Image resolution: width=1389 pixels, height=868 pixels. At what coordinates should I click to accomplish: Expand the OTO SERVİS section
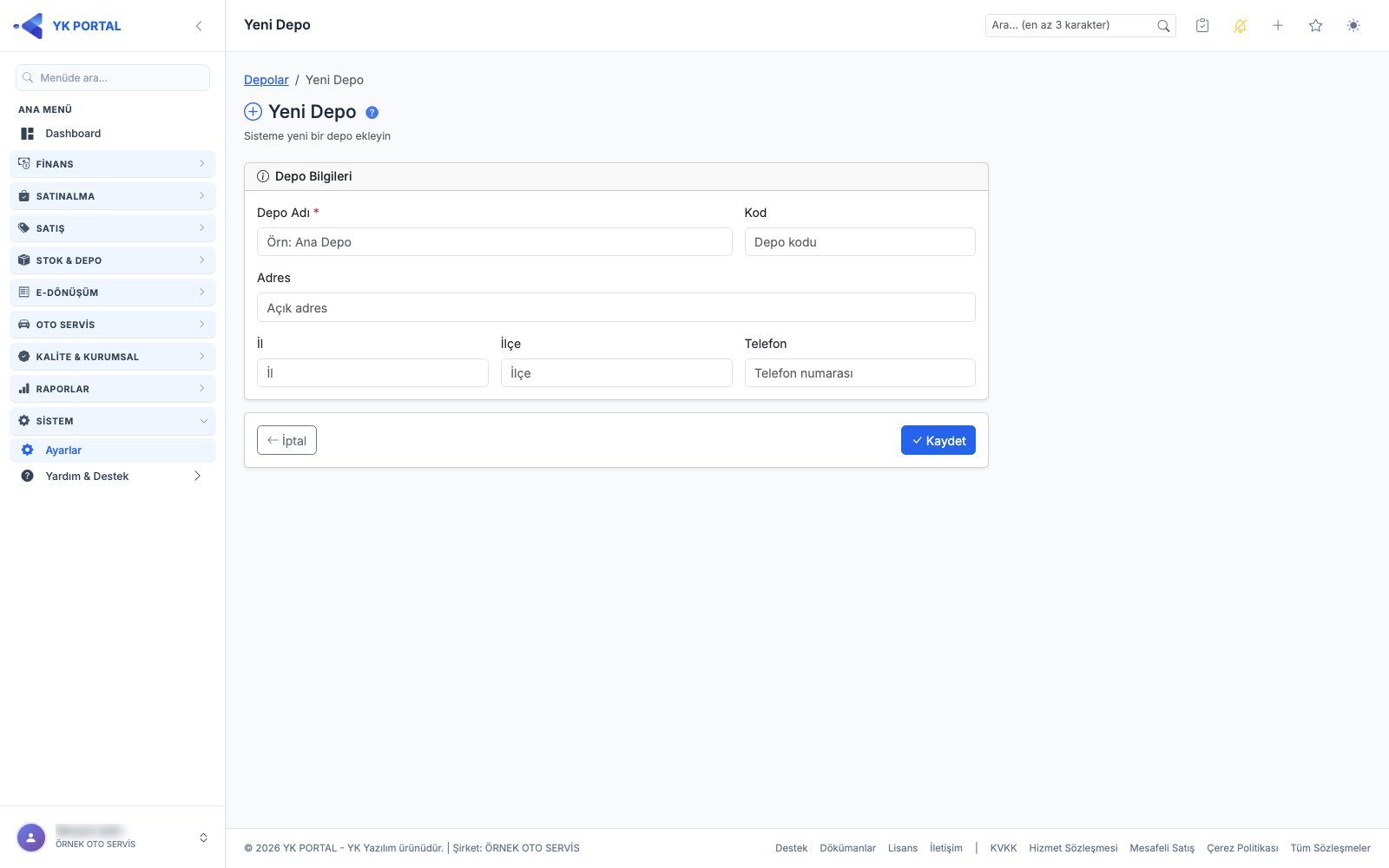(113, 325)
